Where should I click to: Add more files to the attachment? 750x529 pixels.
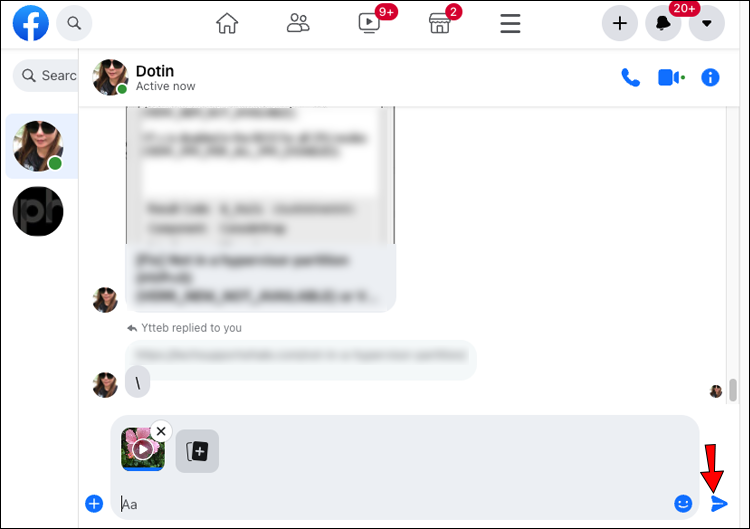point(197,451)
